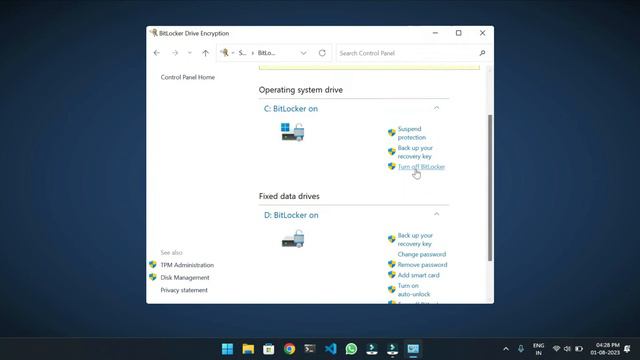Open notifications bell icon

tap(628, 349)
